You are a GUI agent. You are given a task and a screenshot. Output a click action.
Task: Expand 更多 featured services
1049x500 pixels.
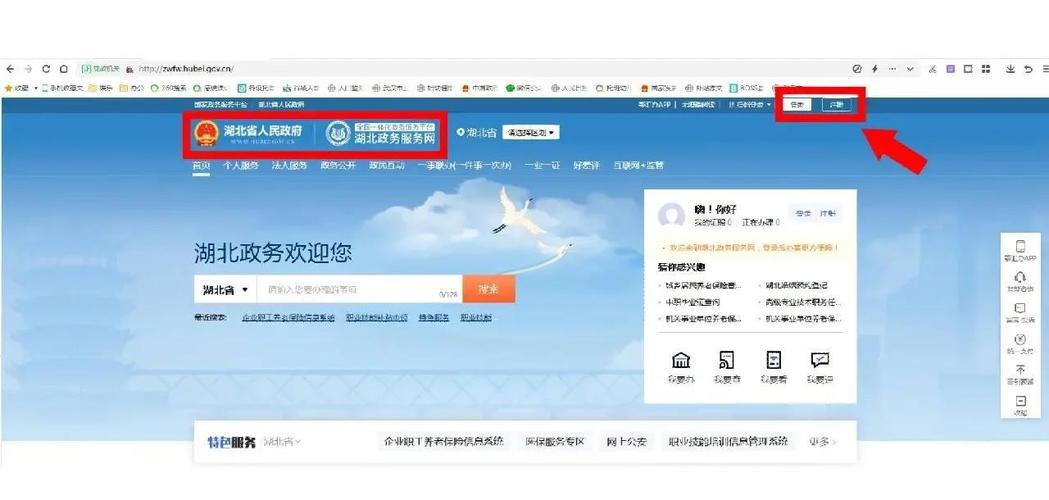coord(823,442)
